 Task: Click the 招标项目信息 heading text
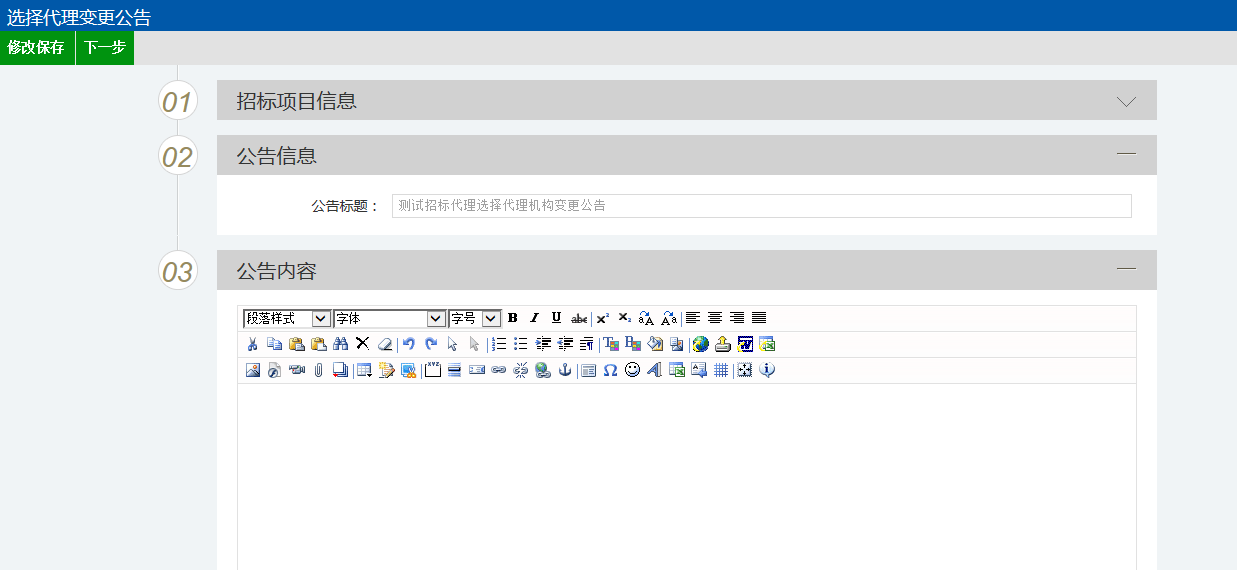pos(296,101)
